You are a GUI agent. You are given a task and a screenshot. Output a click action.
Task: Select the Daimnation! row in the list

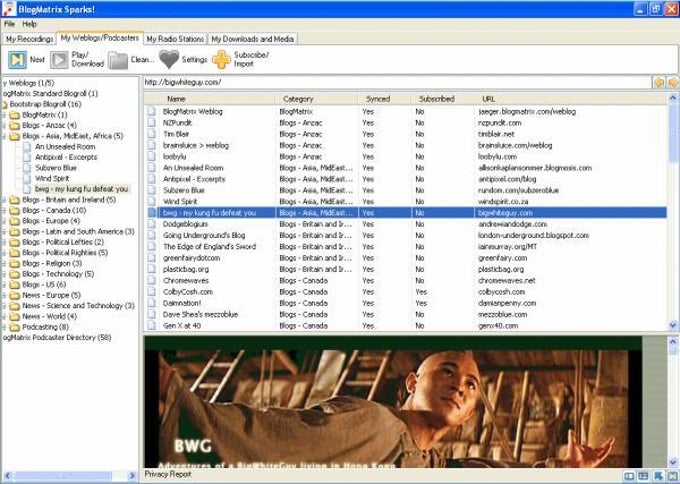click(405, 303)
